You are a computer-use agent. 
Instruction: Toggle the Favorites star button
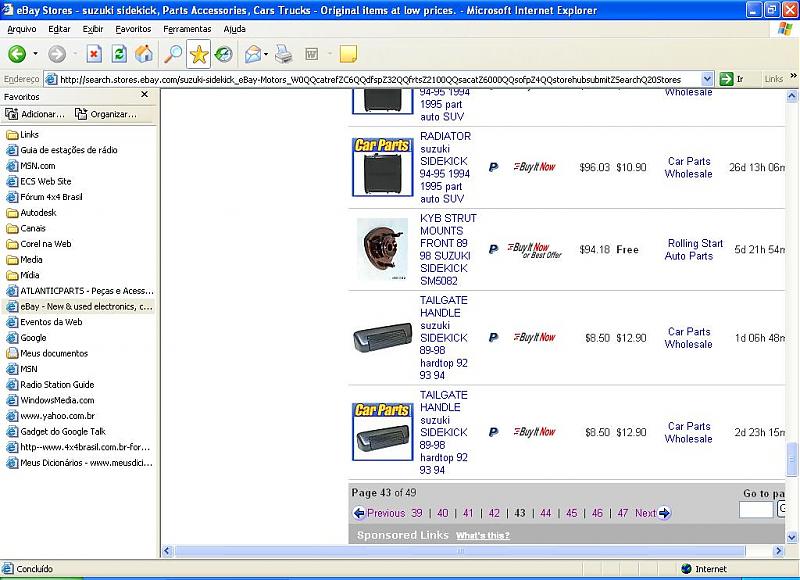(x=198, y=55)
